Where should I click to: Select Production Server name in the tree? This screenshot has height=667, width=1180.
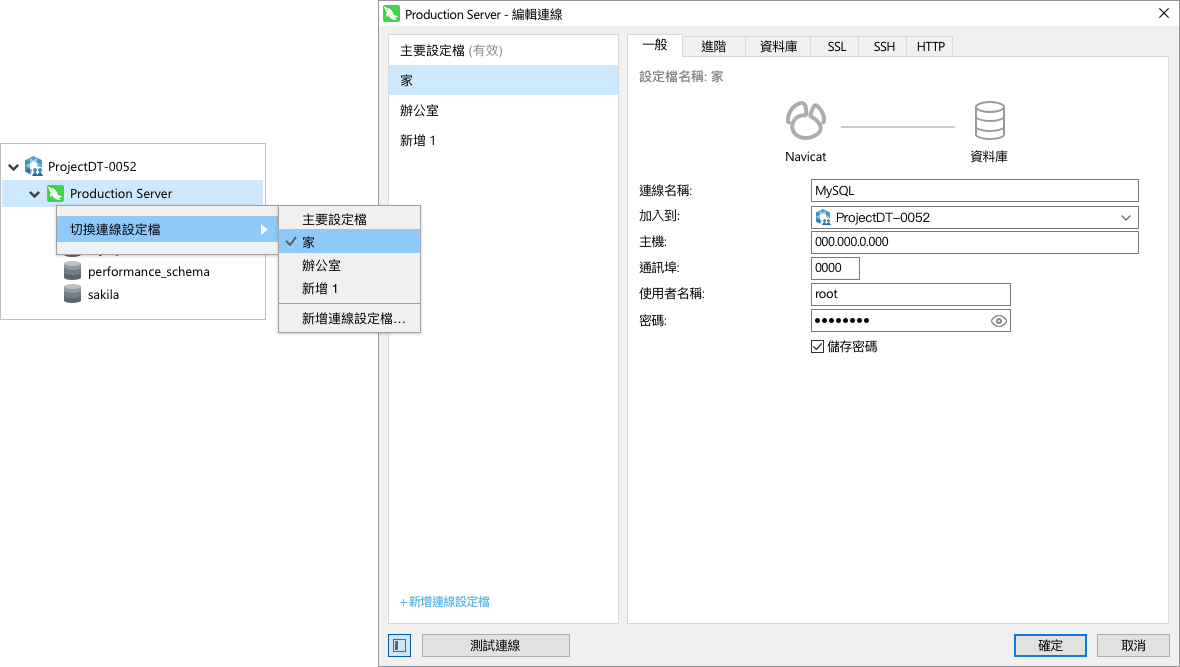click(120, 193)
